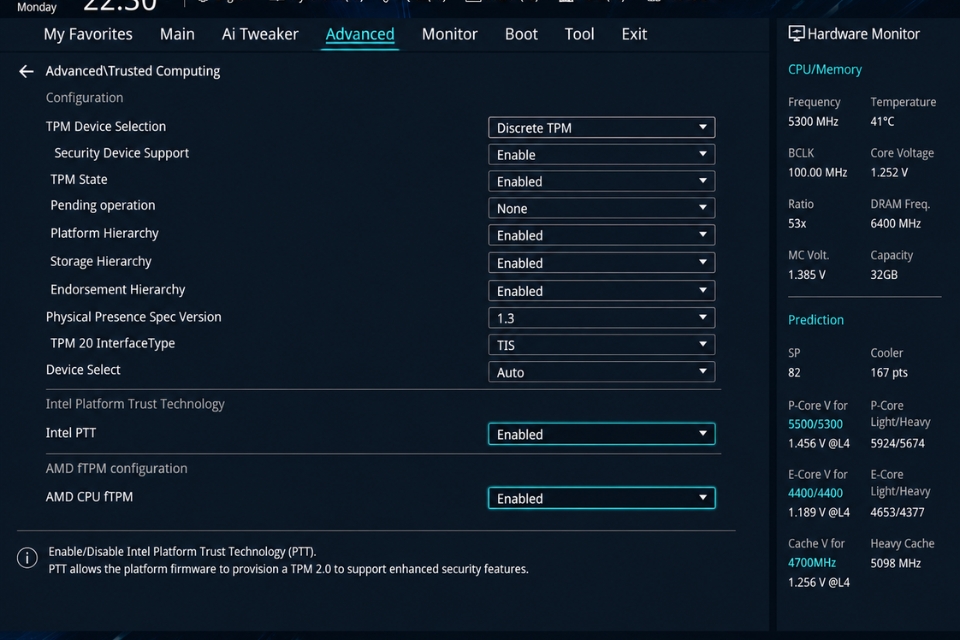Click the Monday day label

36,7
